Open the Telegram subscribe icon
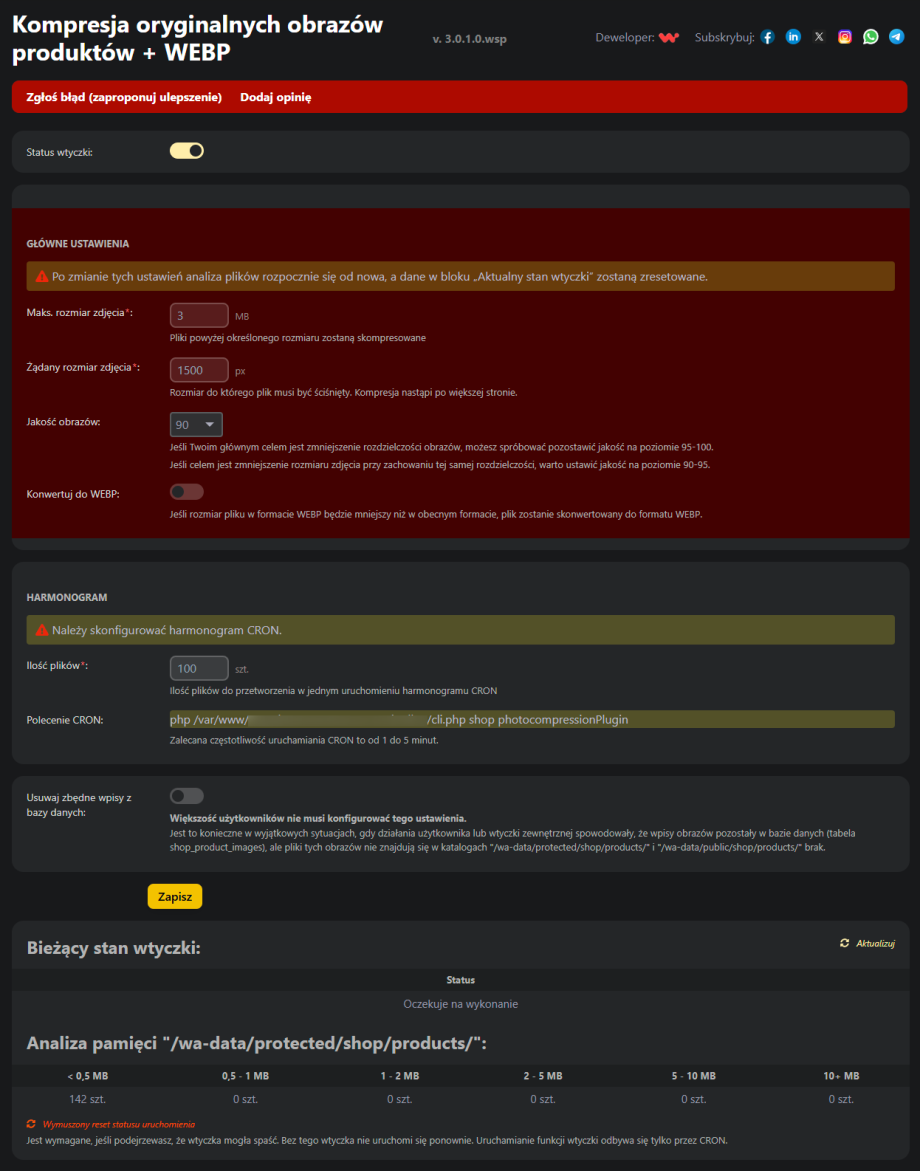 coord(896,36)
